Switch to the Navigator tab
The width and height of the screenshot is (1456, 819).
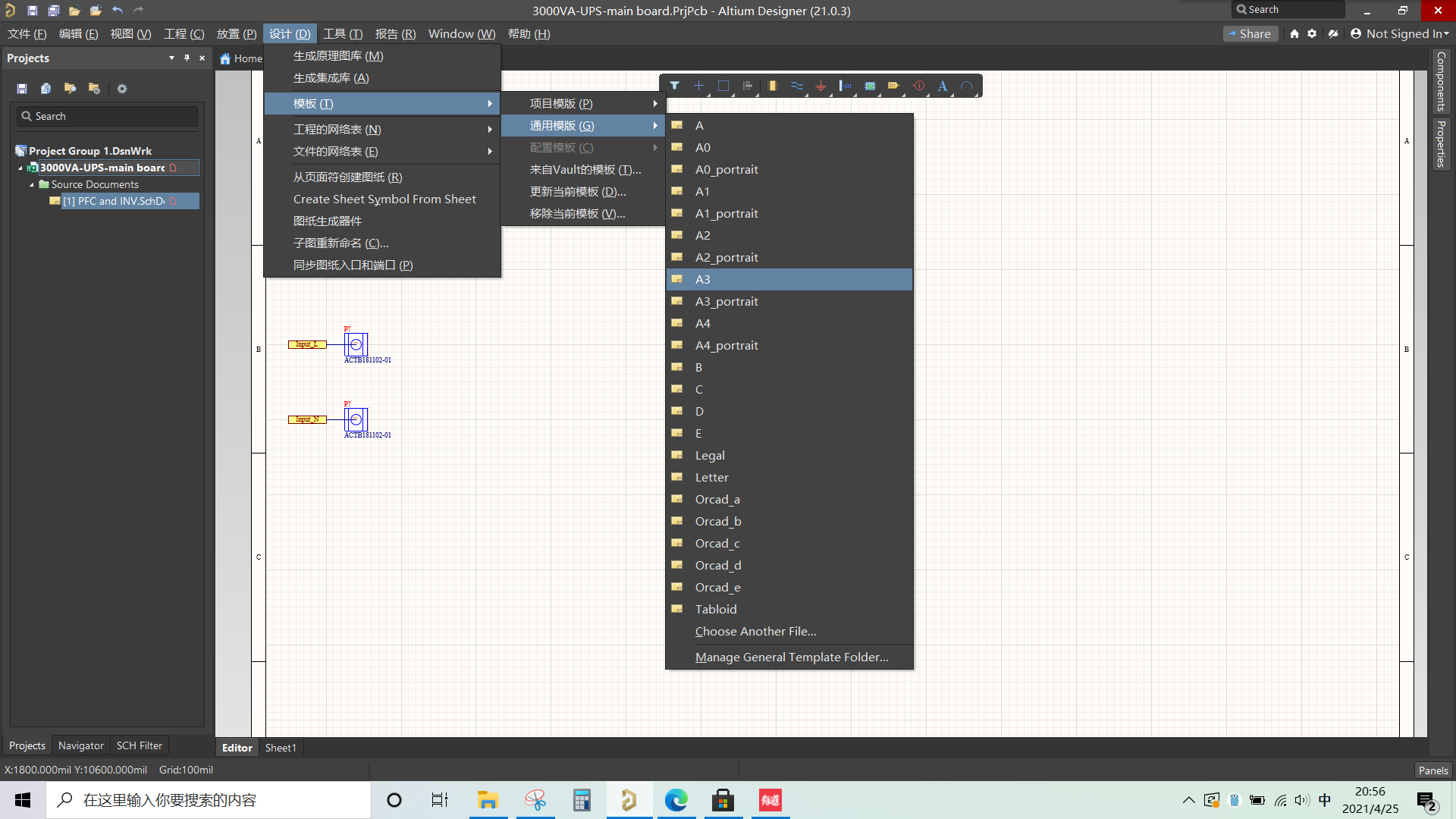click(80, 745)
